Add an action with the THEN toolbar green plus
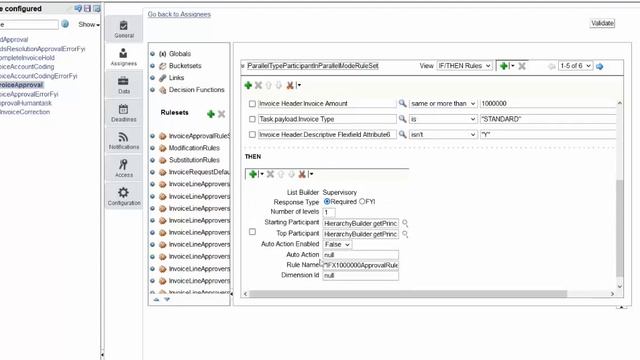This screenshot has width=640, height=360. [x=253, y=174]
